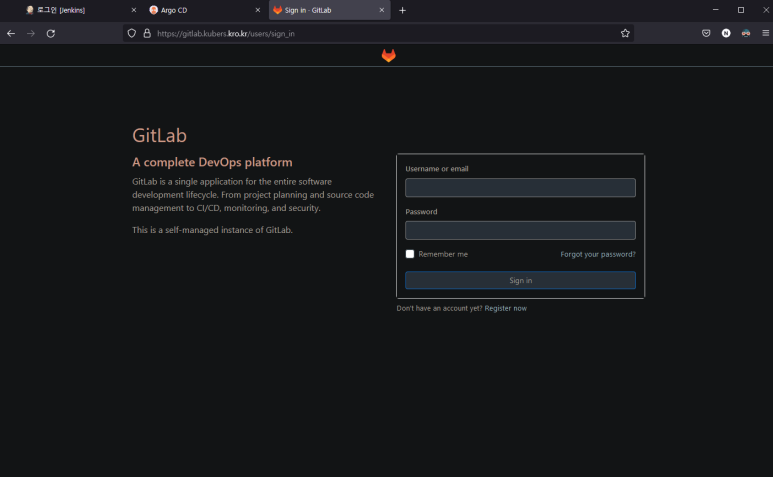The image size is (773, 477).
Task: Open the Firefox application menu
Action: (x=765, y=33)
